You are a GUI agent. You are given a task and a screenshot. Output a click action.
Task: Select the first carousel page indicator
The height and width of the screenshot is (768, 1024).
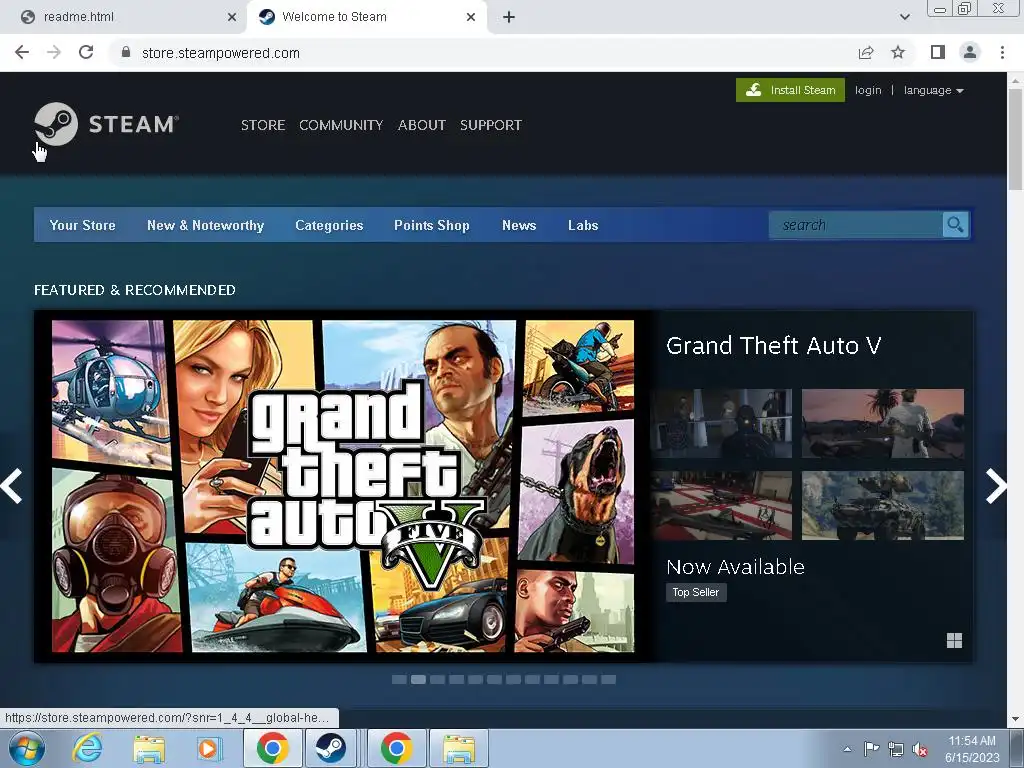coord(399,680)
